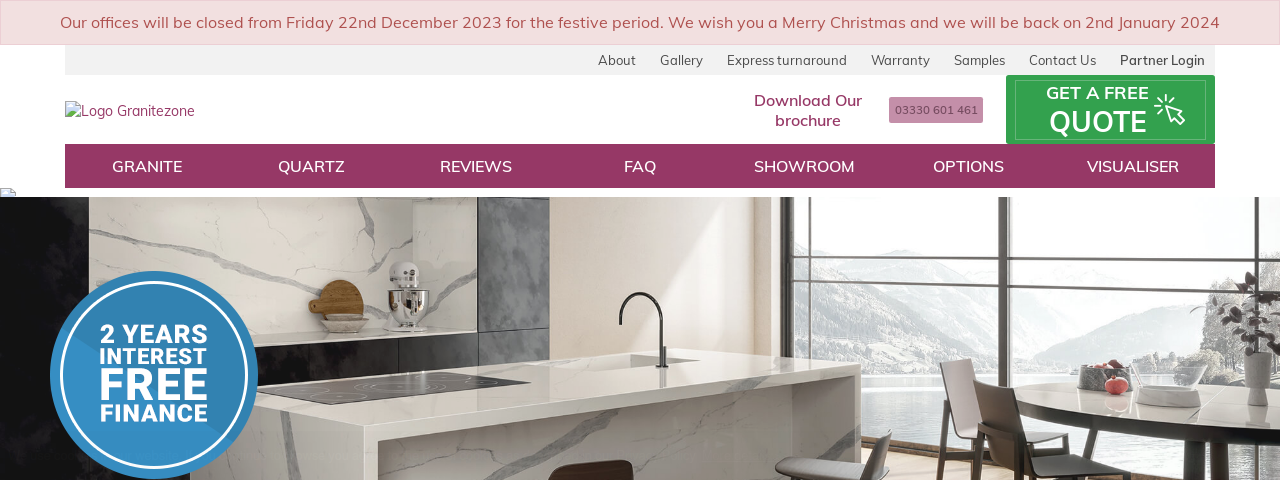Click the Partner Login link
The width and height of the screenshot is (1280, 480).
pyautogui.click(x=1162, y=60)
